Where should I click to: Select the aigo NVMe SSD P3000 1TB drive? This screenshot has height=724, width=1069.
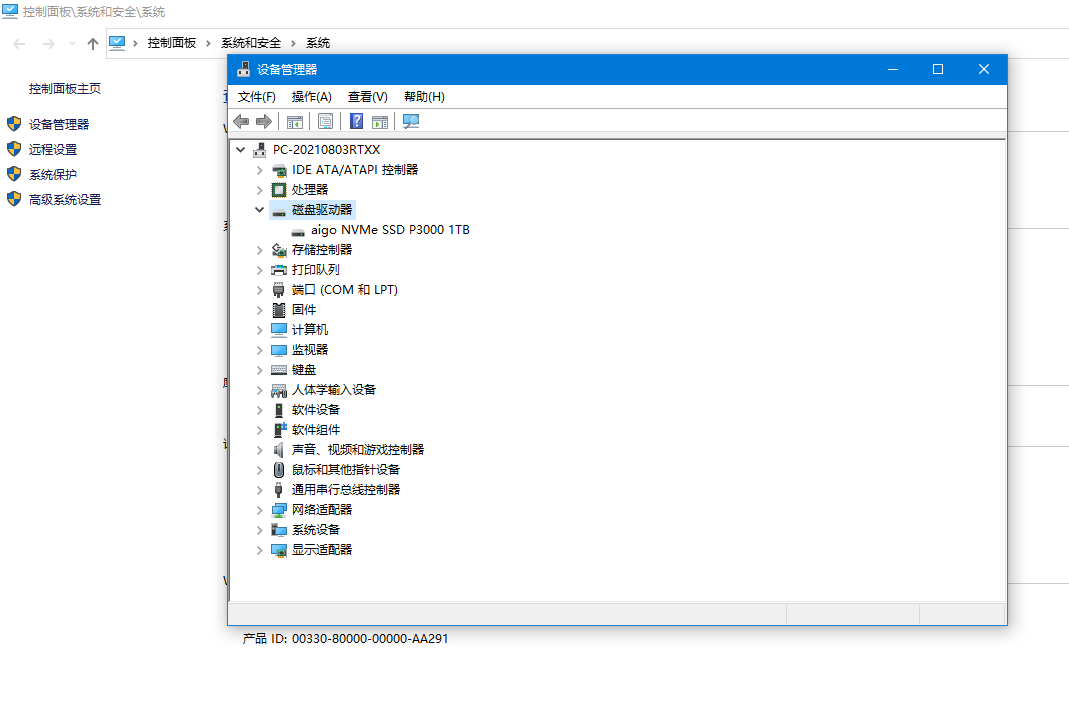coord(390,230)
